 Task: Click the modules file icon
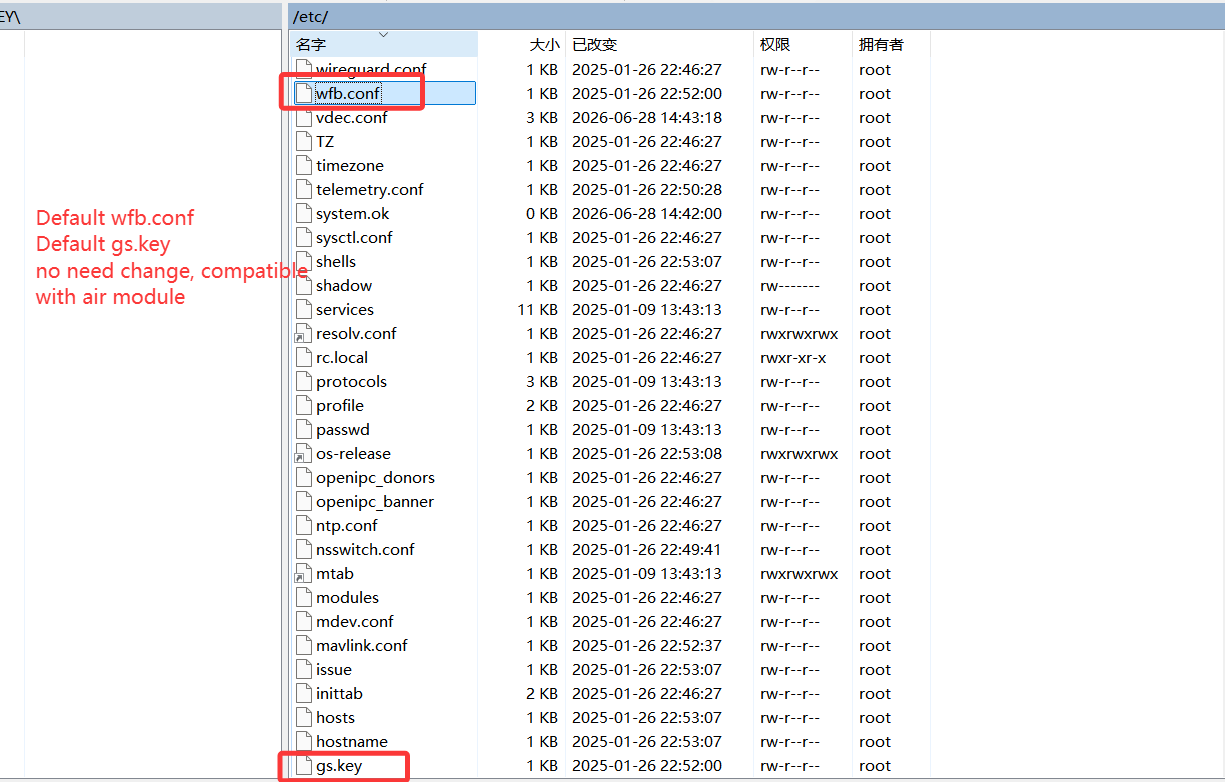pyautogui.click(x=304, y=597)
